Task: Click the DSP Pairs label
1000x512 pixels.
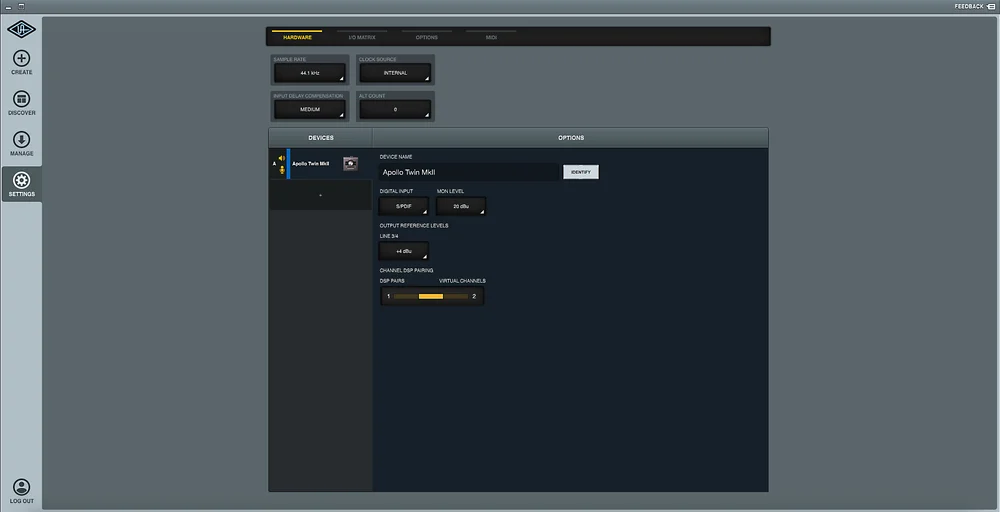Action: pyautogui.click(x=392, y=281)
